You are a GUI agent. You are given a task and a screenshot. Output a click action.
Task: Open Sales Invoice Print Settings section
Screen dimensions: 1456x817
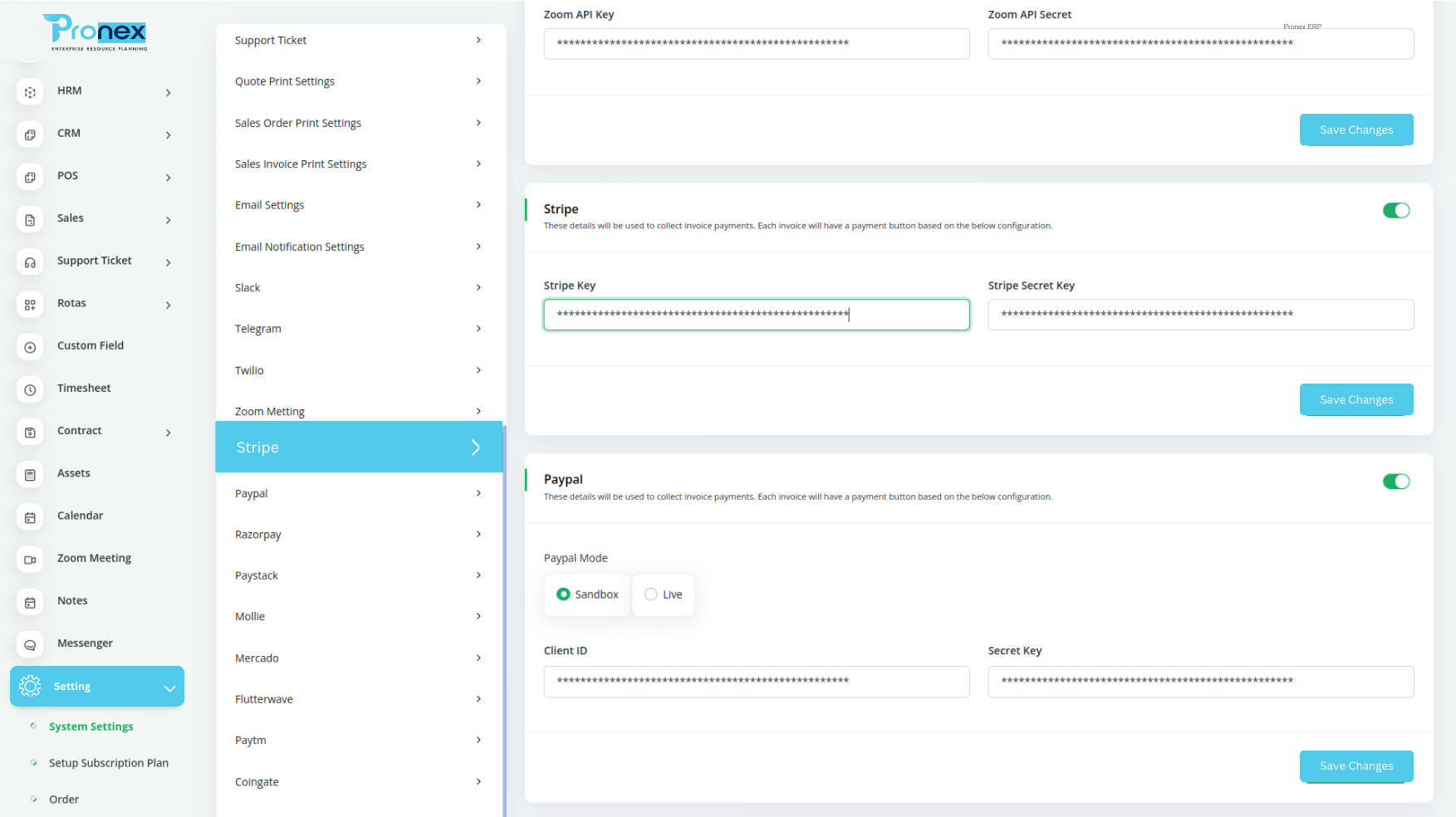pos(359,164)
